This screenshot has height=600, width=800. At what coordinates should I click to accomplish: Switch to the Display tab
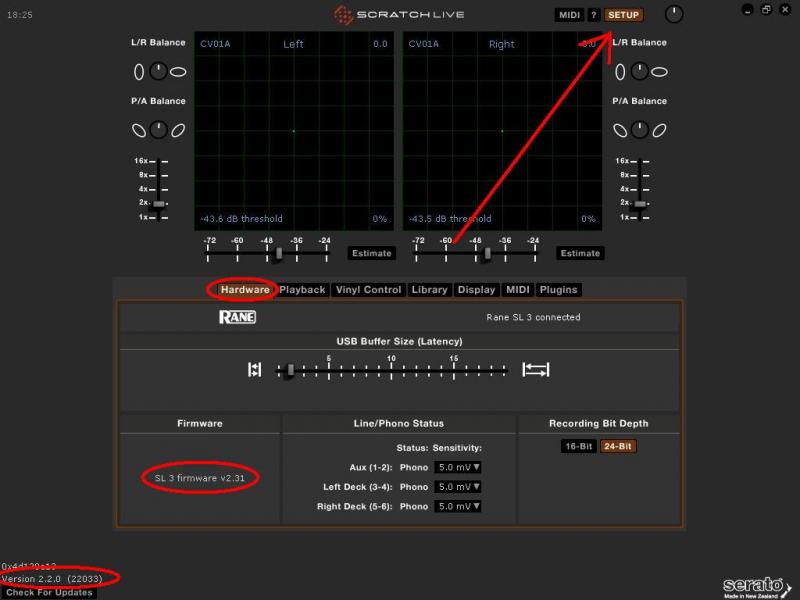tap(477, 290)
